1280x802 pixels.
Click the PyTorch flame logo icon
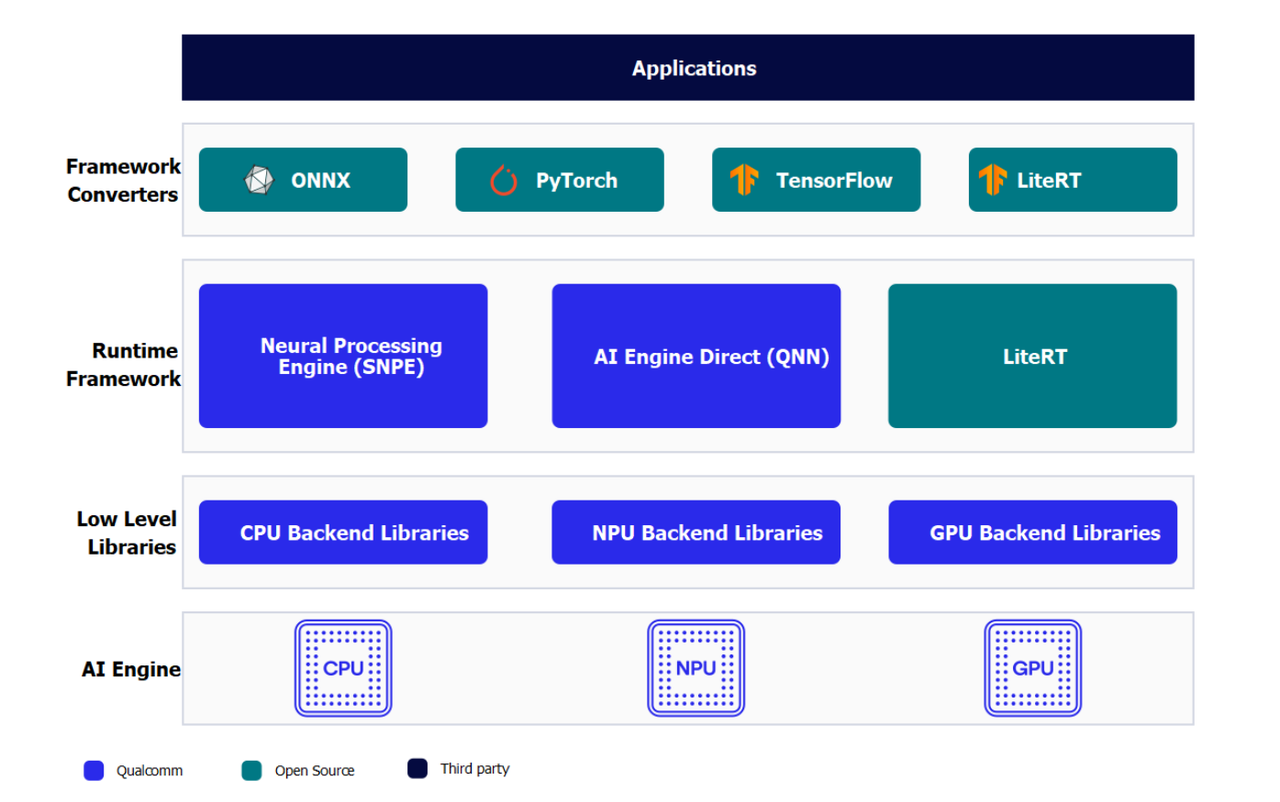503,180
